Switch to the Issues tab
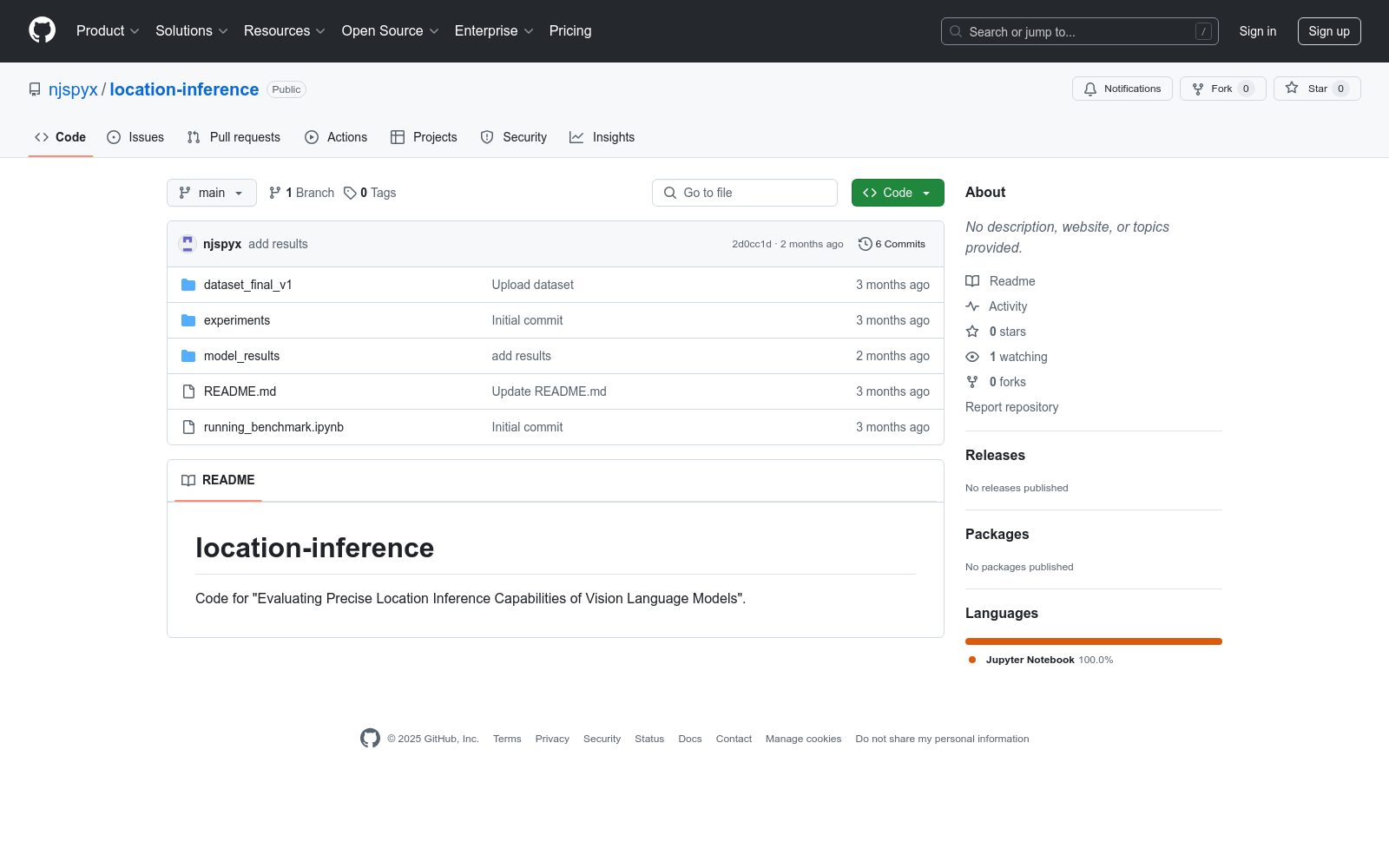Screen dimensions: 1389x868 point(135,137)
